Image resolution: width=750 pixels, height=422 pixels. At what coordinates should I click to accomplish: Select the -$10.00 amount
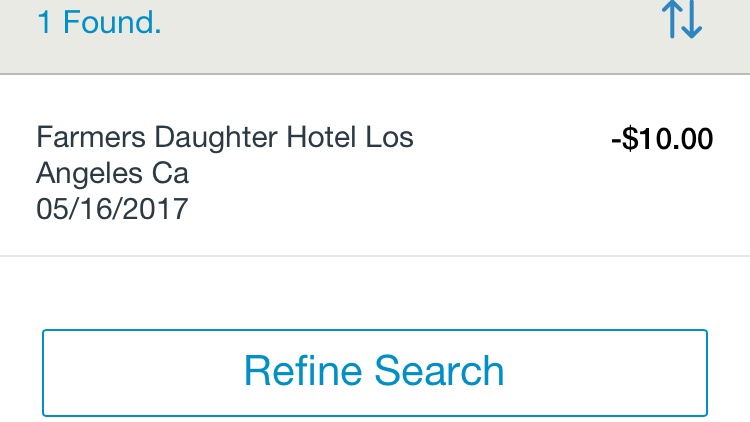[662, 139]
